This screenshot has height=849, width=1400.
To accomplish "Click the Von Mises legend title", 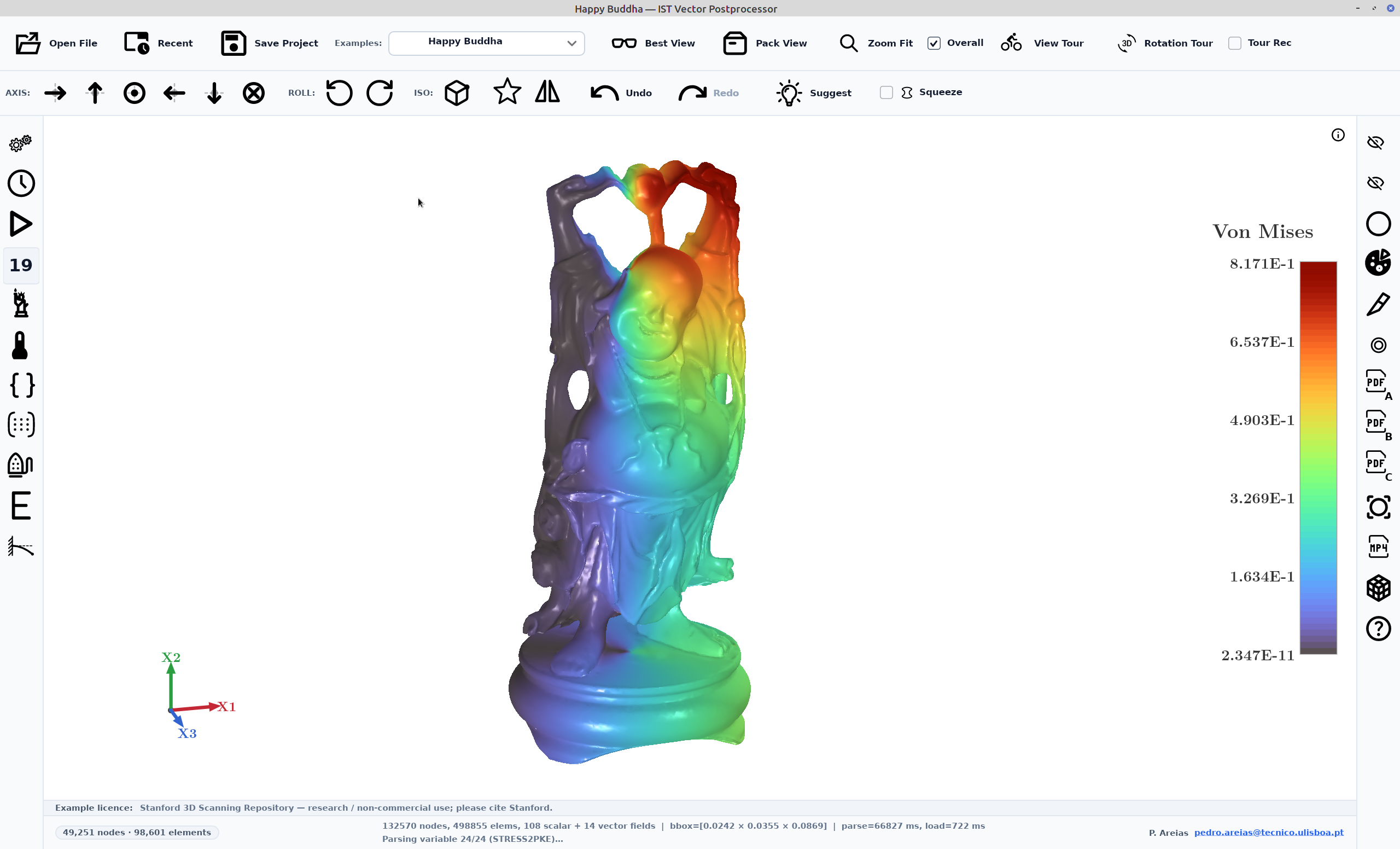I will (x=1263, y=232).
